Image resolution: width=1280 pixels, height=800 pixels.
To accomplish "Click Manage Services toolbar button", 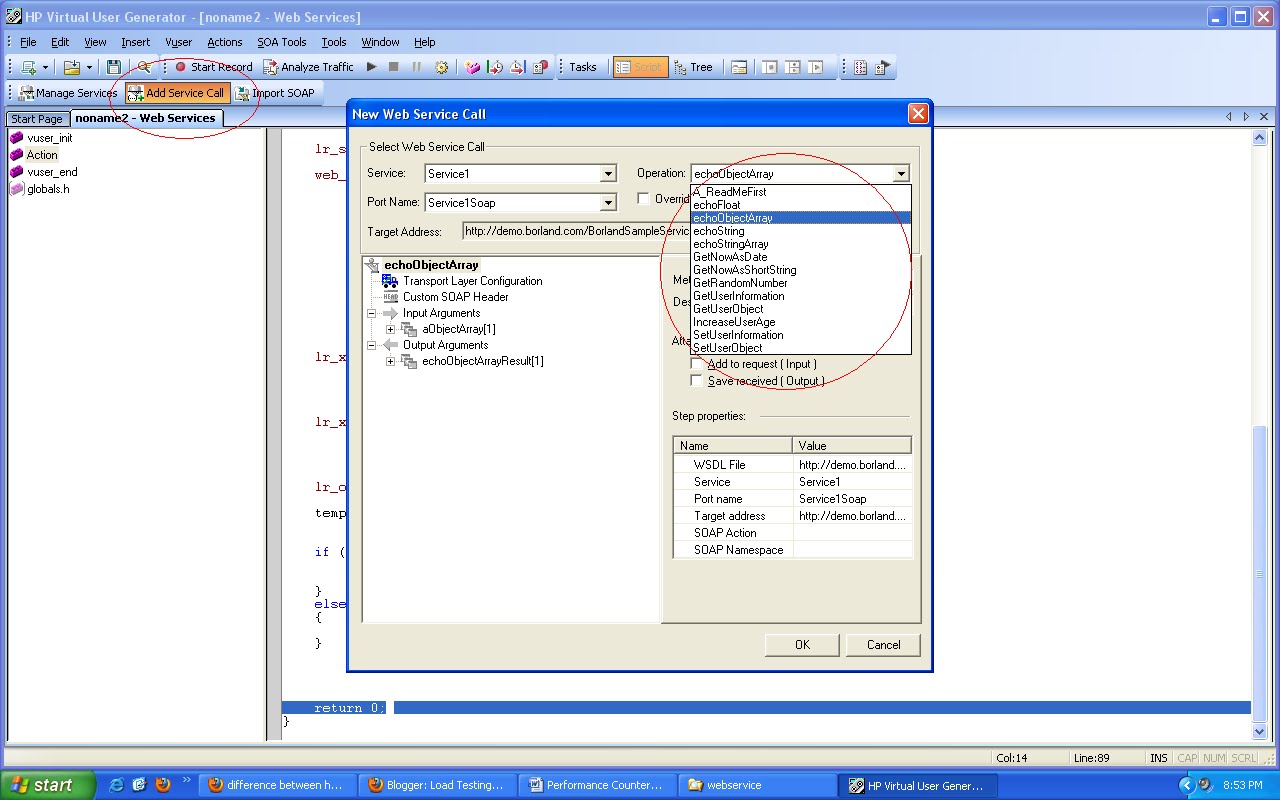I will coord(68,93).
